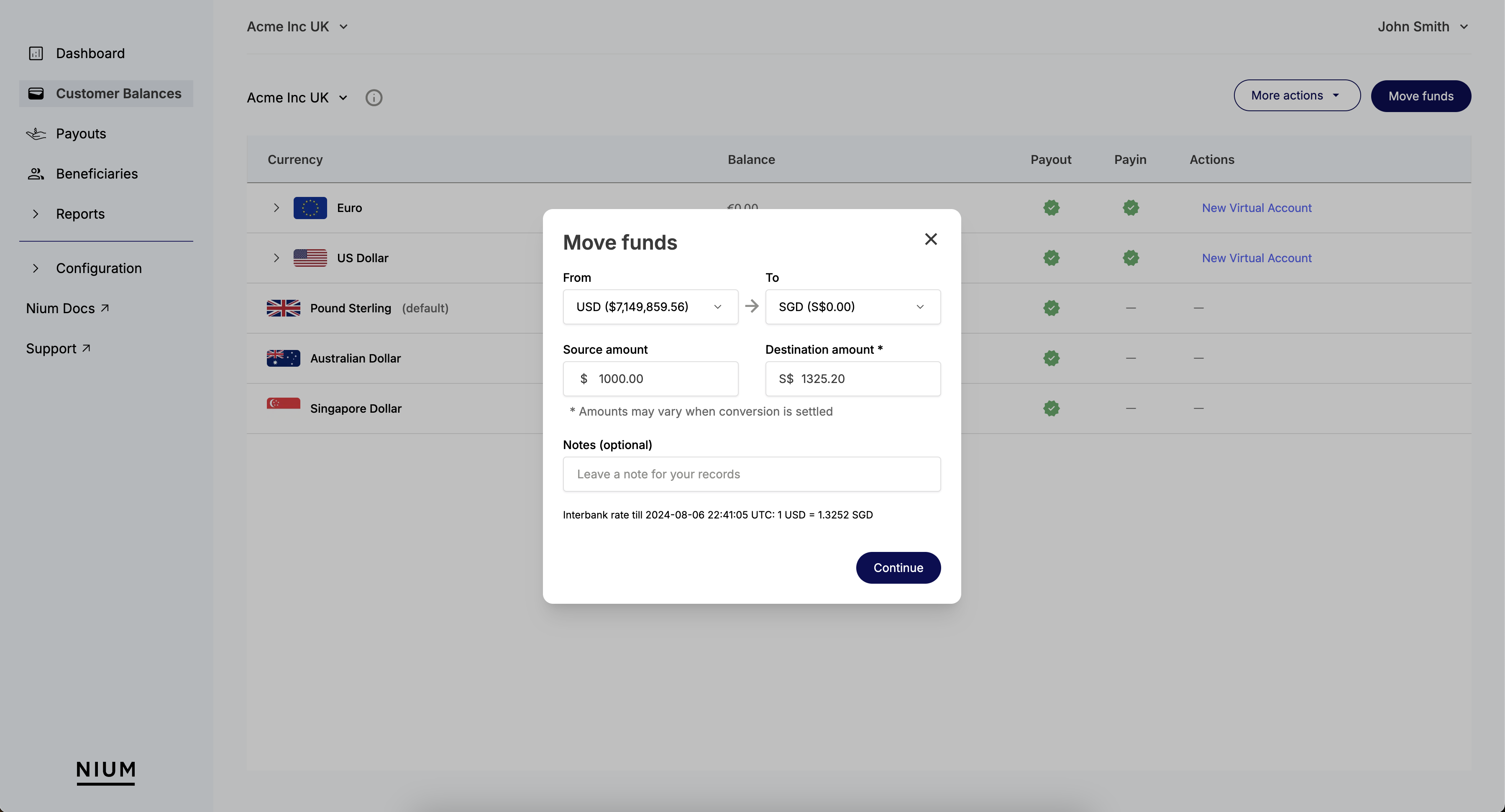Click the Pound Sterling row label
The height and width of the screenshot is (812, 1505).
[351, 308]
